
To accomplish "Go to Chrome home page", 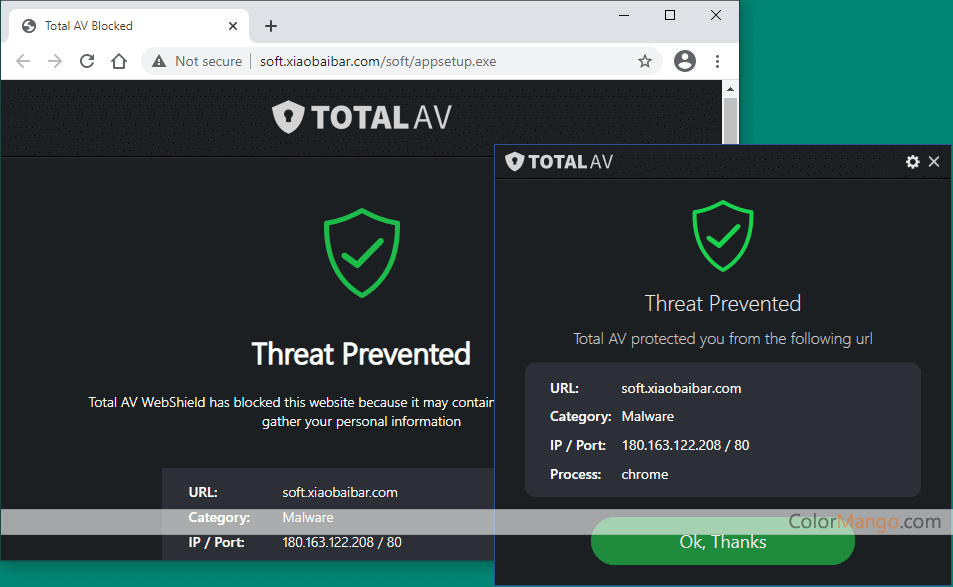I will [119, 61].
